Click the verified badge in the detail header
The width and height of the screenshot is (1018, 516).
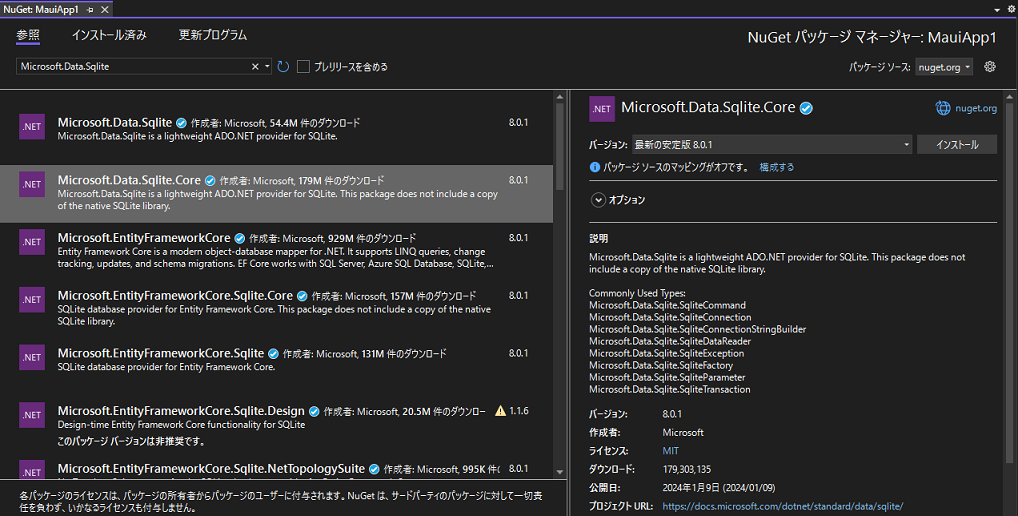point(806,108)
